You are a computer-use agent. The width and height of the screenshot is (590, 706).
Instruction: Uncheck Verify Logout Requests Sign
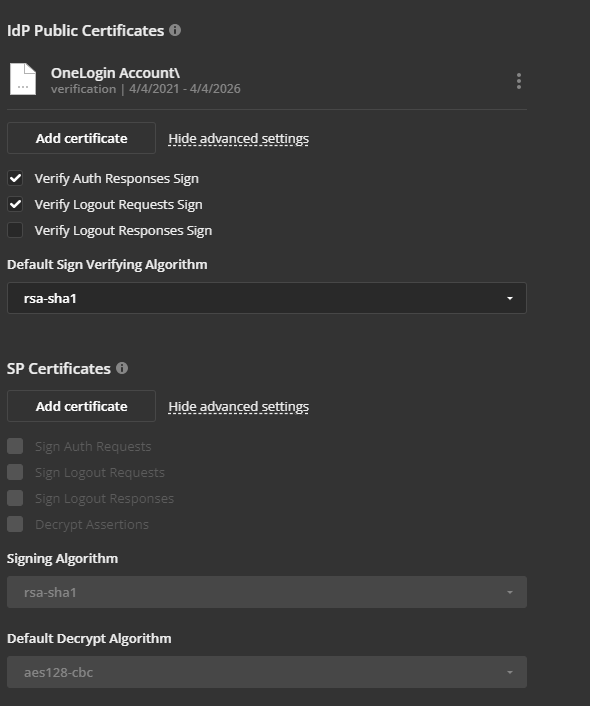15,204
